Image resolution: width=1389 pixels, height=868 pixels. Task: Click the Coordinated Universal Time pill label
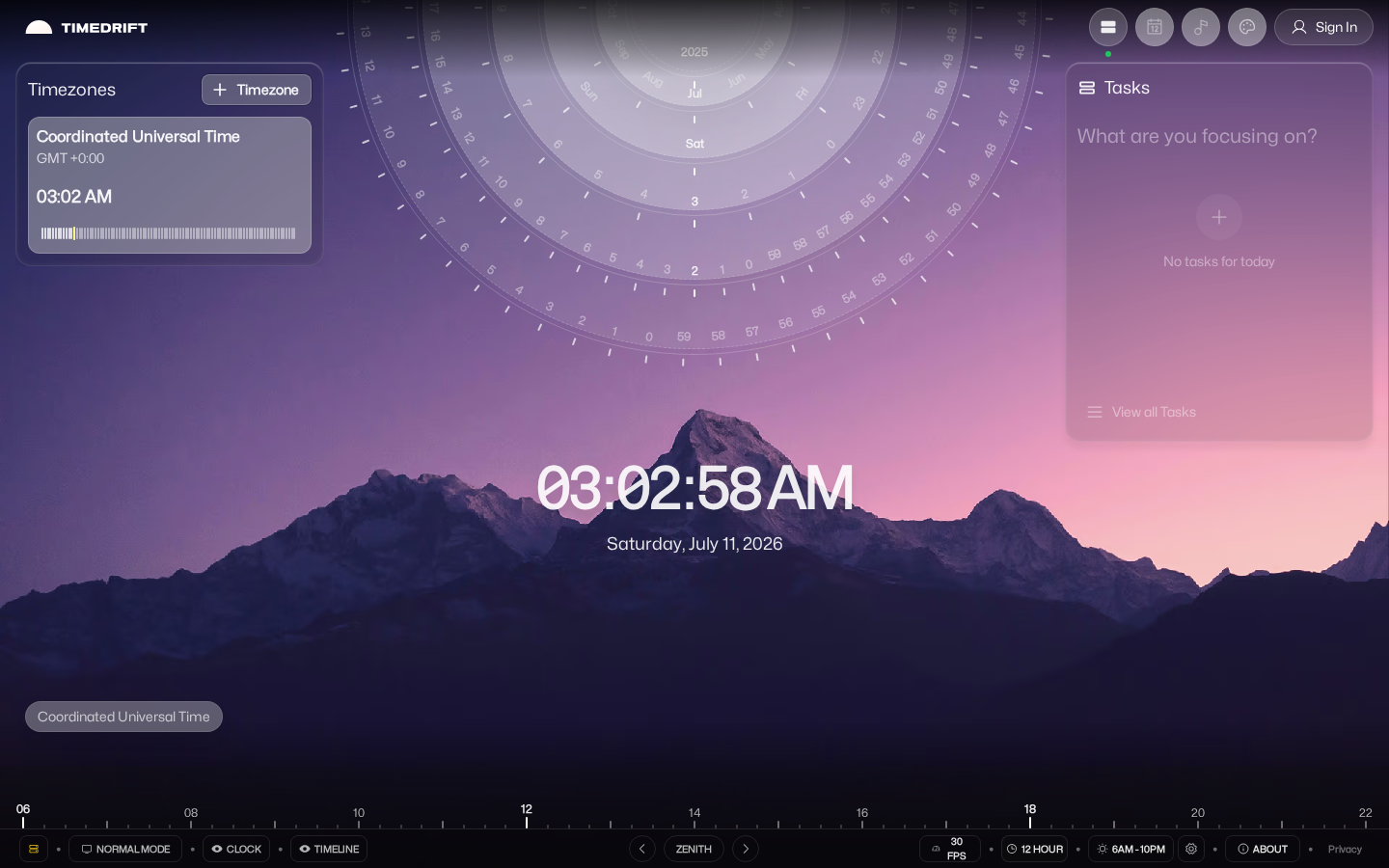[123, 717]
